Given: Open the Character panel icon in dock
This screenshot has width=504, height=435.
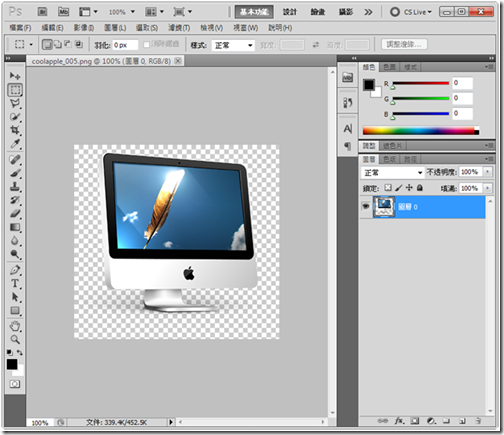Looking at the screenshot, I should (347, 129).
